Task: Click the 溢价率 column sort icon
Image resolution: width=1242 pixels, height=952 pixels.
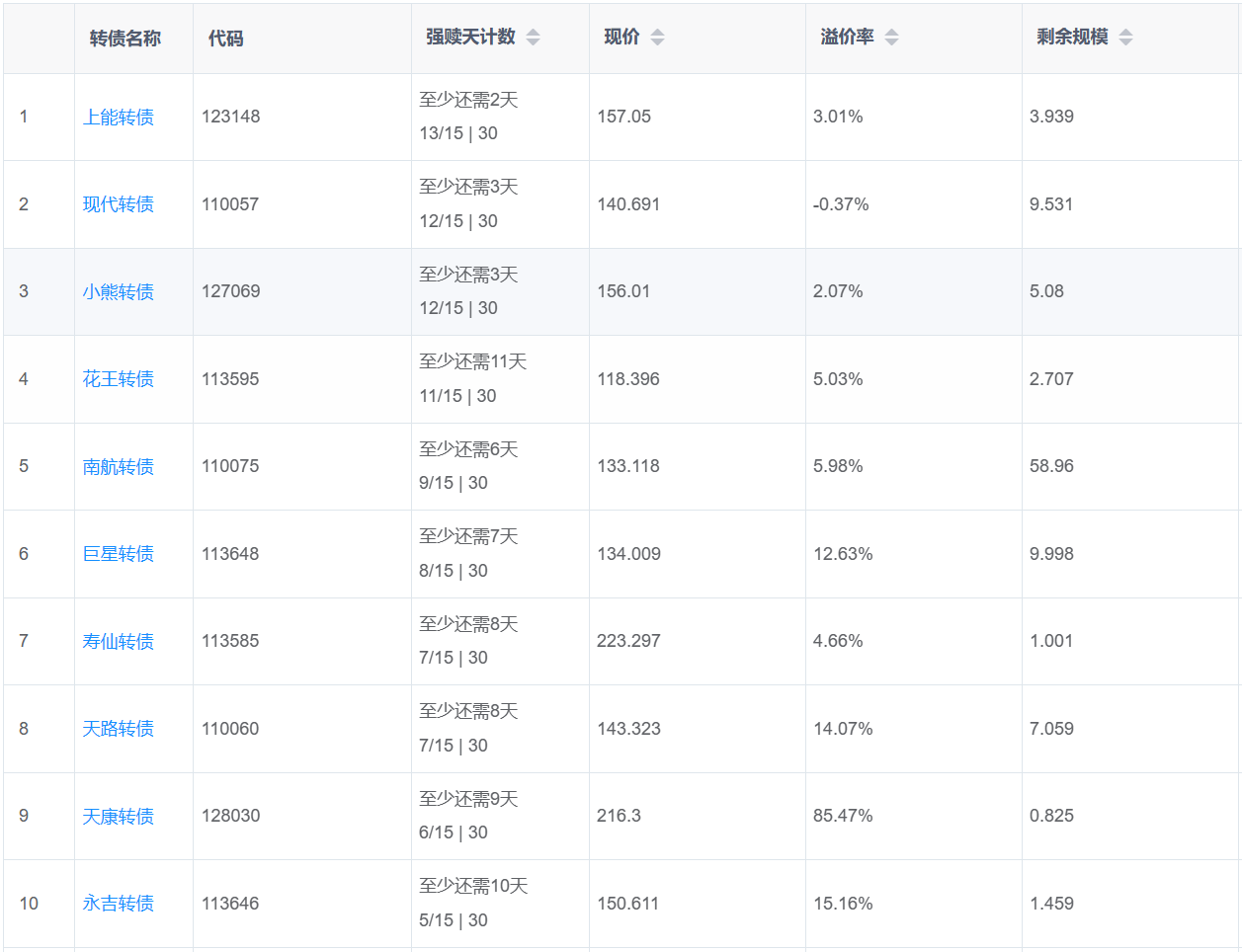Action: [x=891, y=38]
